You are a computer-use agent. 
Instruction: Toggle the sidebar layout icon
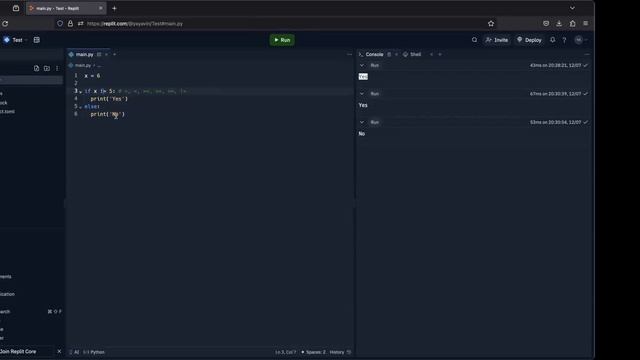click(37, 40)
